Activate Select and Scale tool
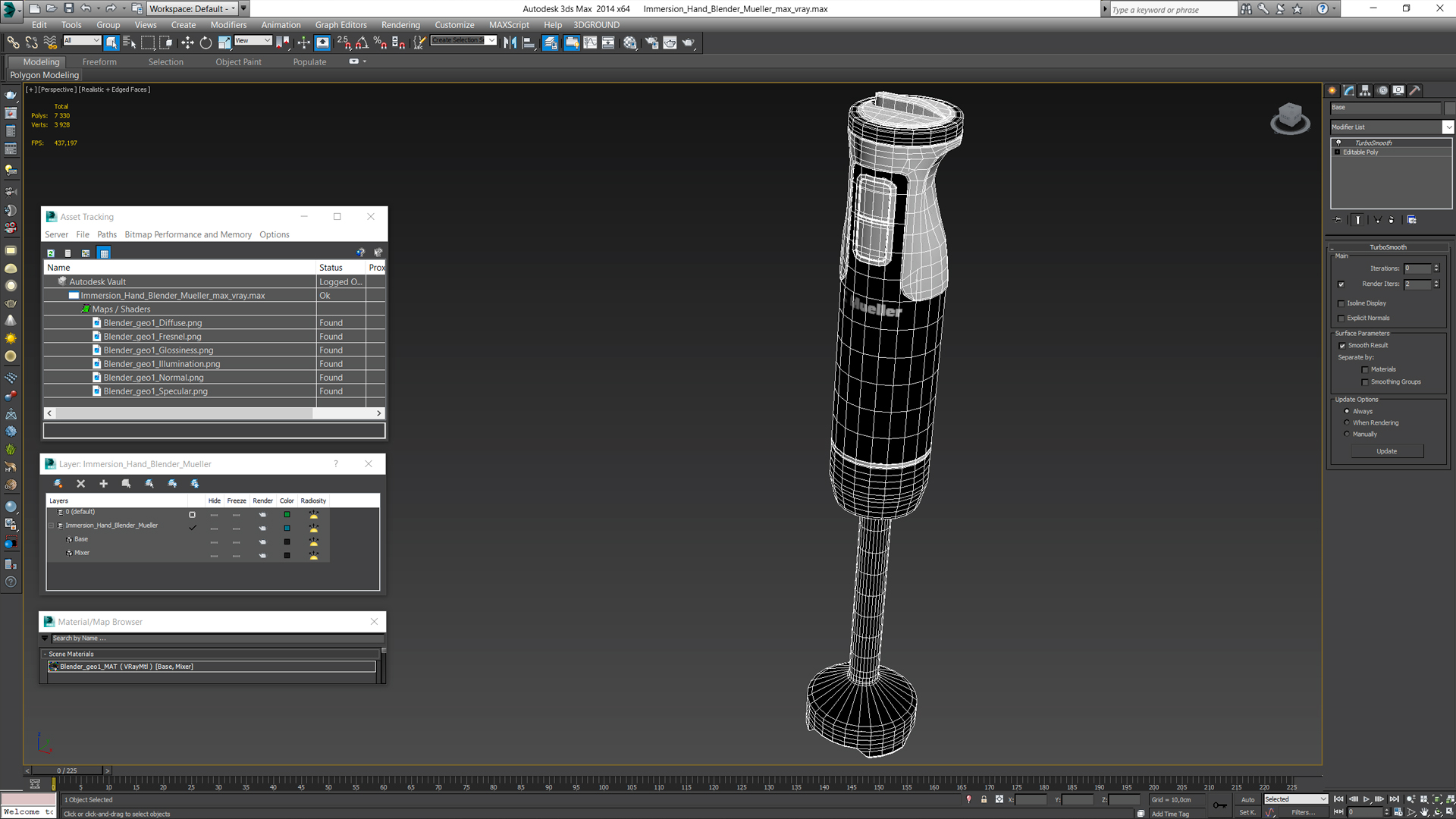The width and height of the screenshot is (1456, 819). pyautogui.click(x=224, y=42)
